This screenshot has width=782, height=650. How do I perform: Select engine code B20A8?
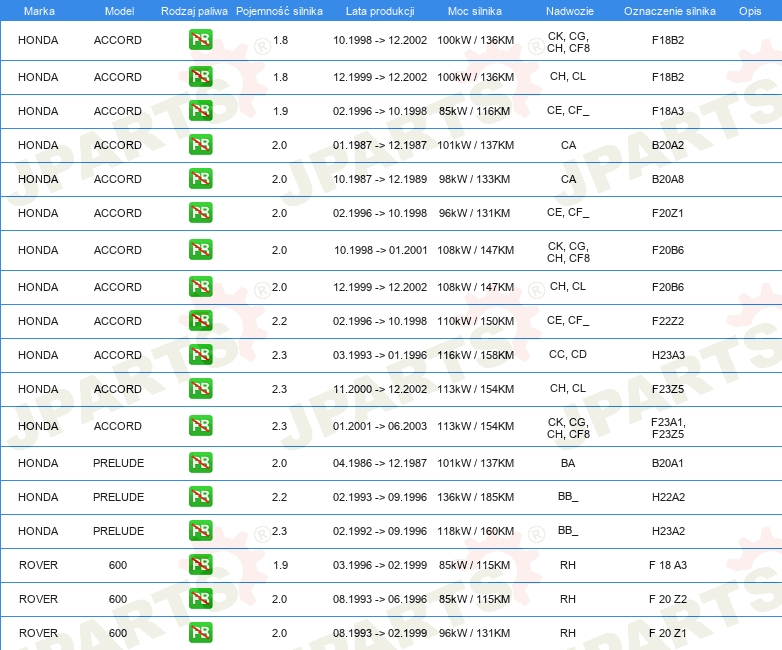(668, 179)
